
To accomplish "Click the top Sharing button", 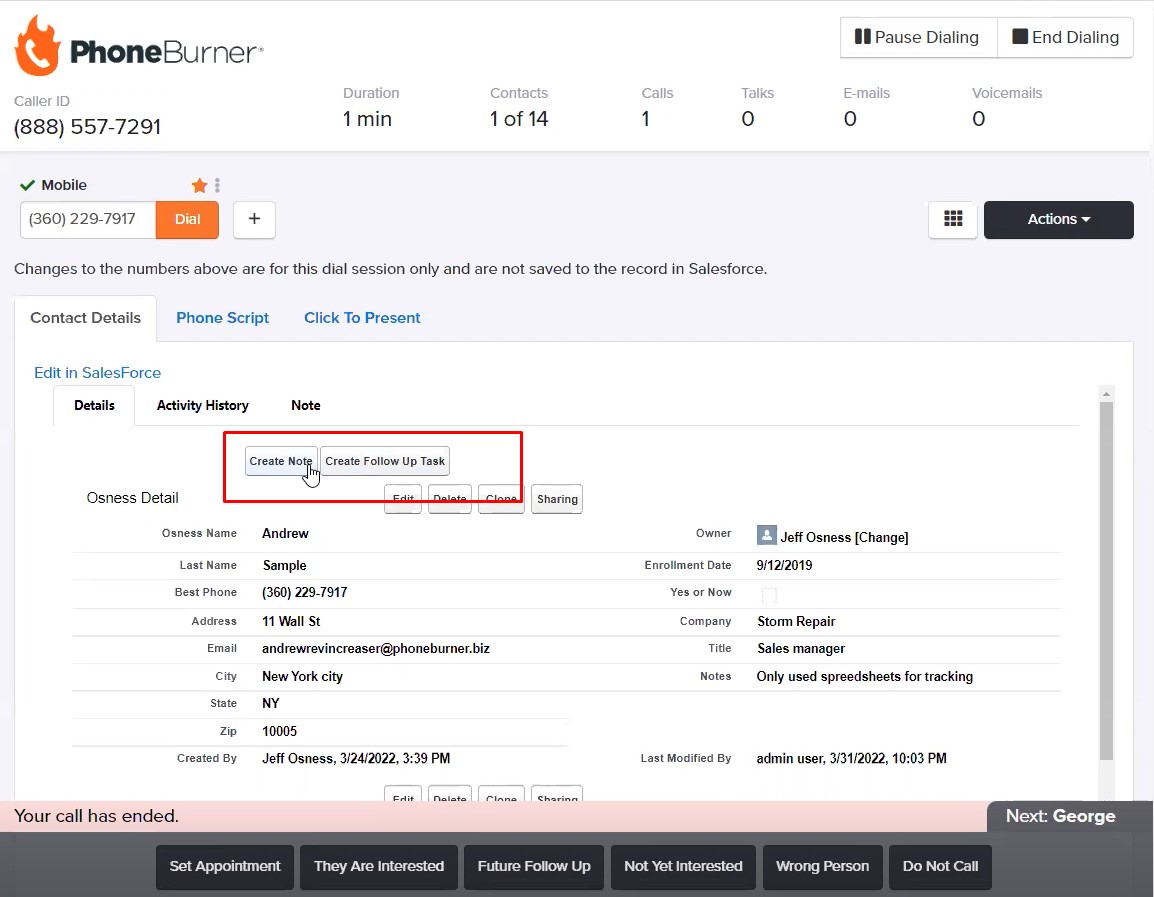I will coord(557,499).
